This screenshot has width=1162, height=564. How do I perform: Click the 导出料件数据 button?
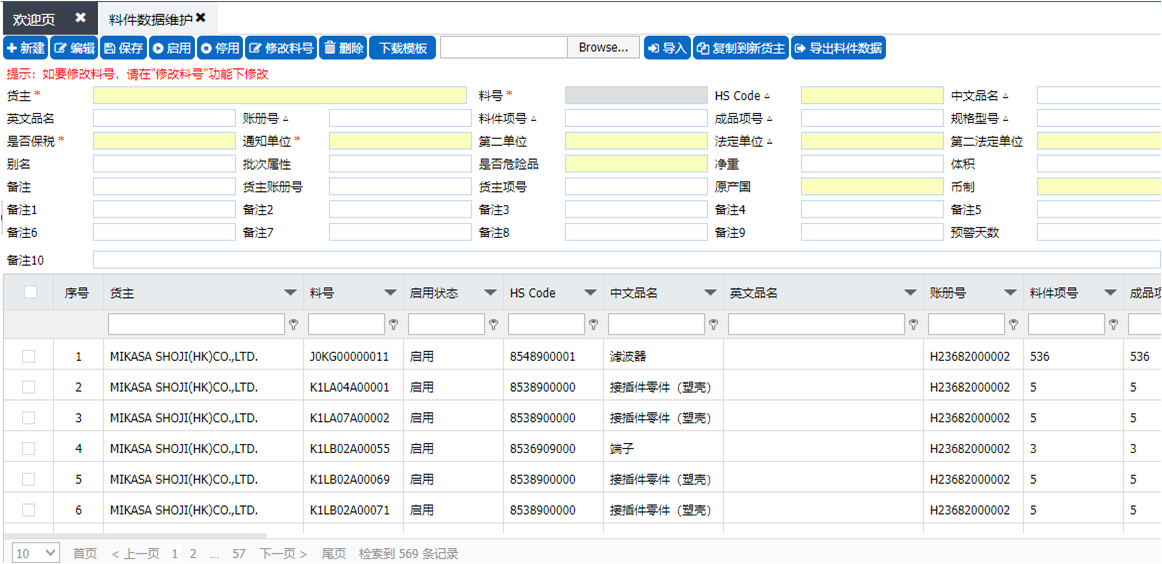(x=838, y=48)
